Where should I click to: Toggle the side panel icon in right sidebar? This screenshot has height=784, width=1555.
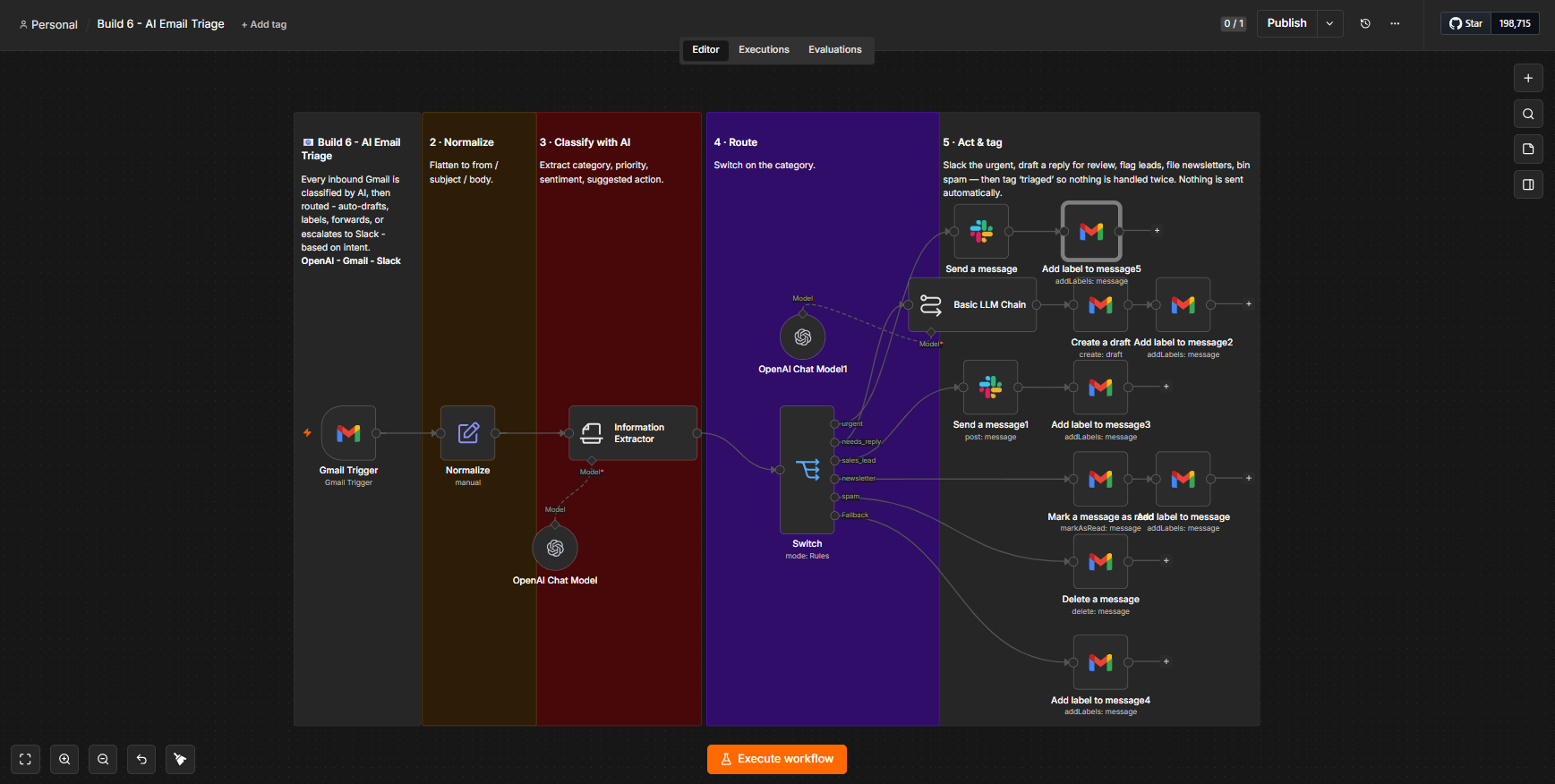point(1528,184)
